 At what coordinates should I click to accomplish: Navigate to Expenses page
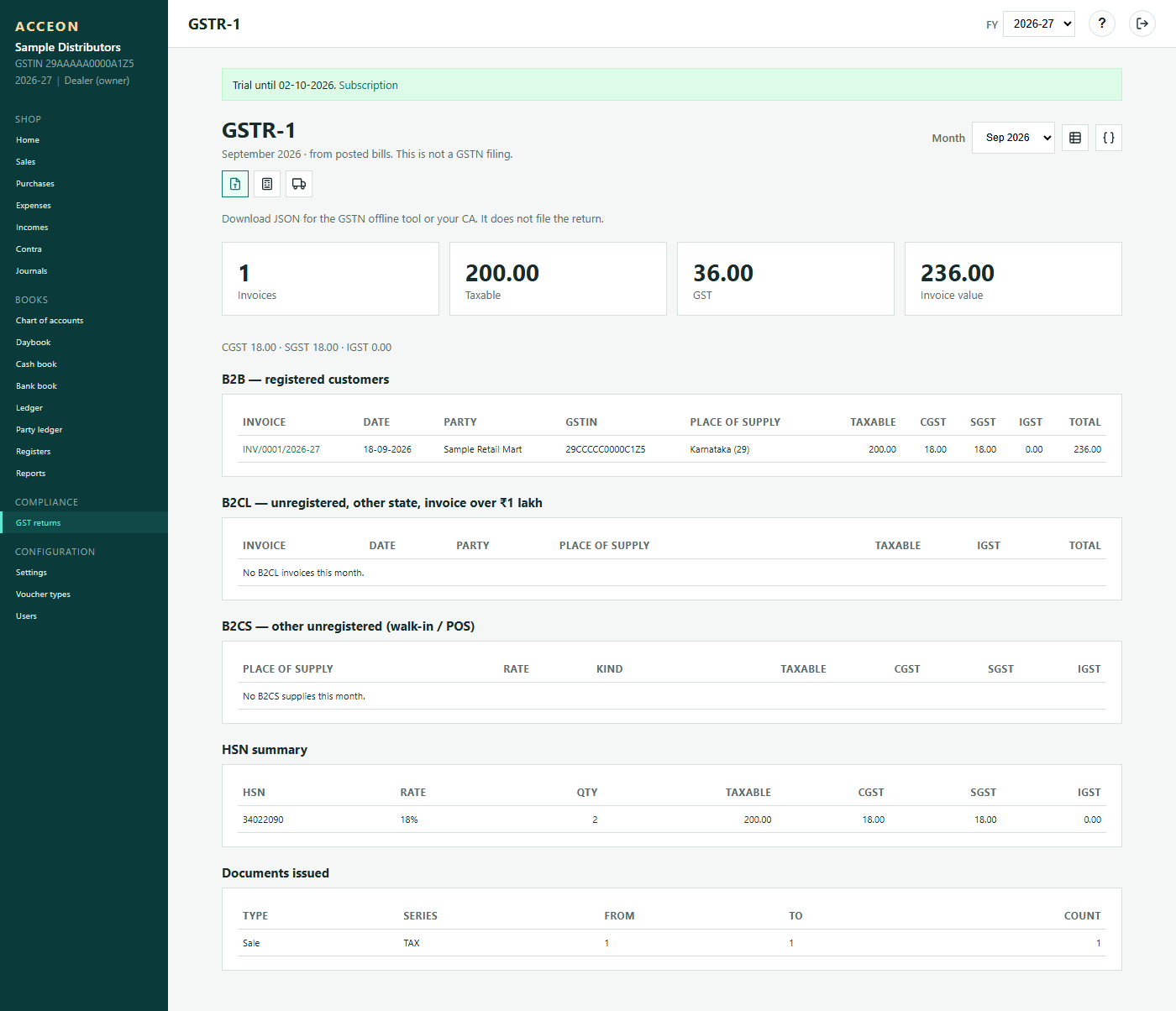point(84,206)
